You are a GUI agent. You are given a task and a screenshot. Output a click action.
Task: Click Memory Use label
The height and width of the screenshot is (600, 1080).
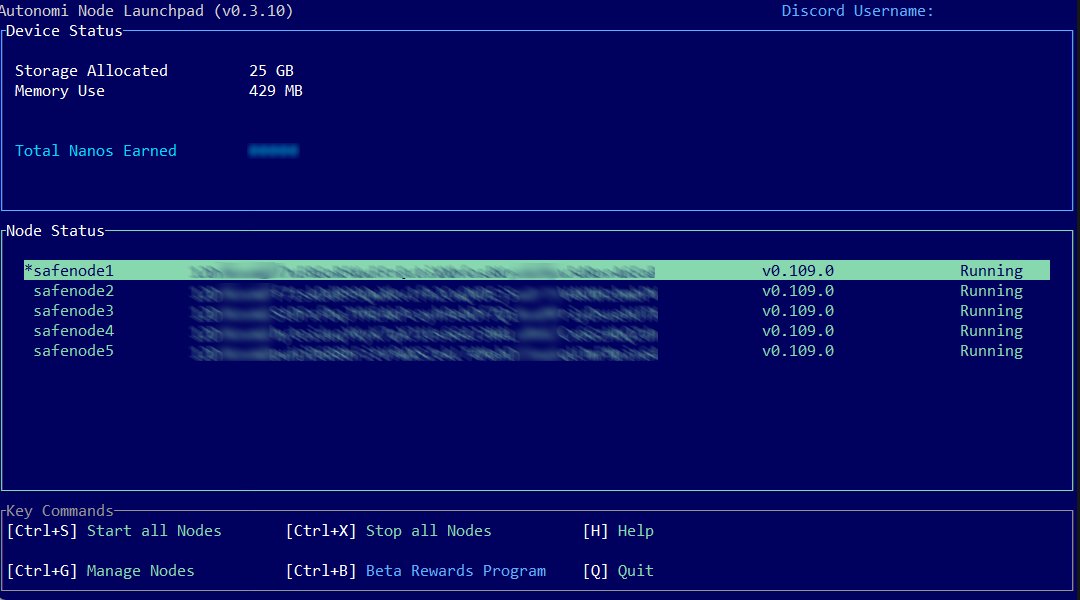[x=59, y=91]
